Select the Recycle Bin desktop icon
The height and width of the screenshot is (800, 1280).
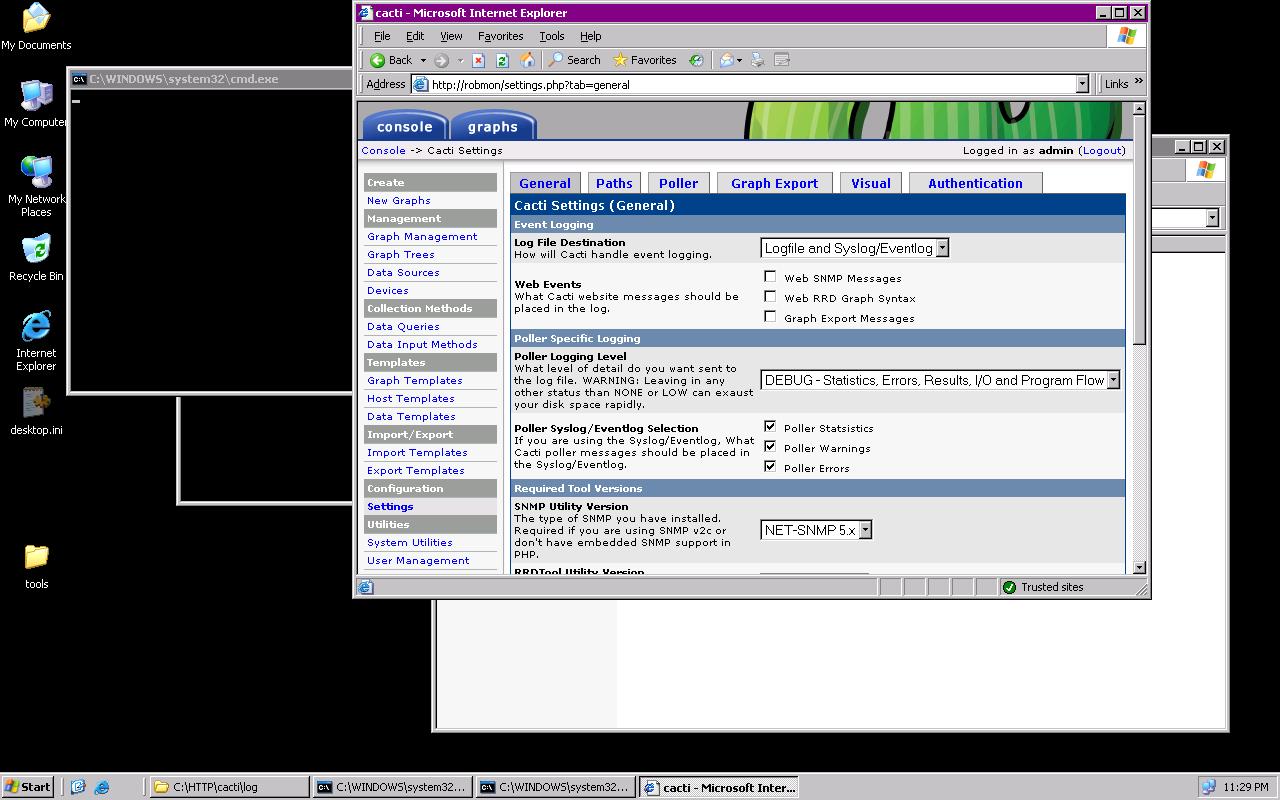[36, 258]
